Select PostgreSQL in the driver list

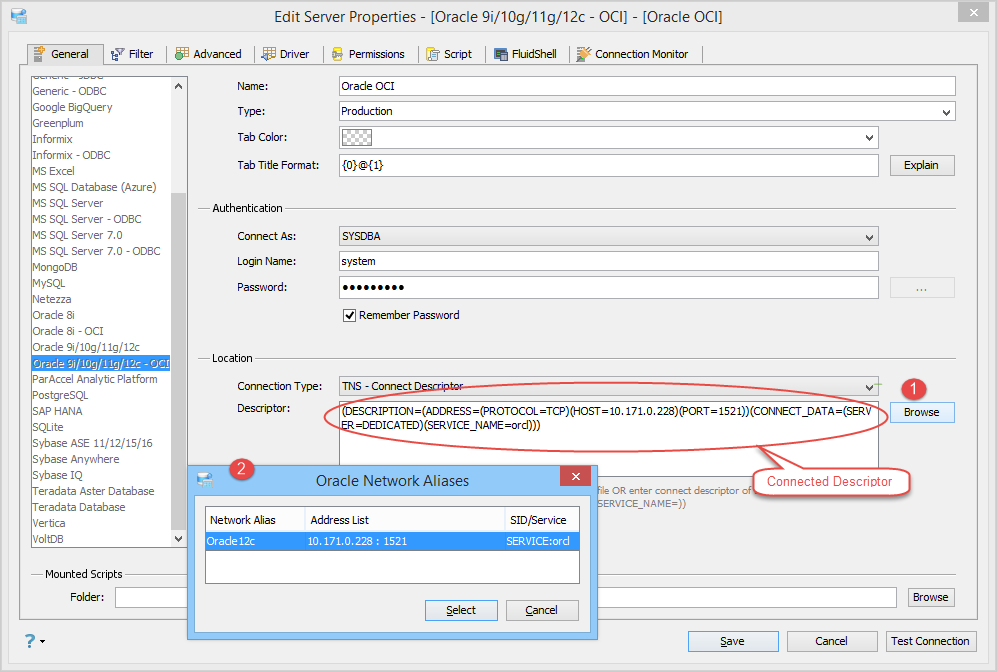tap(60, 395)
